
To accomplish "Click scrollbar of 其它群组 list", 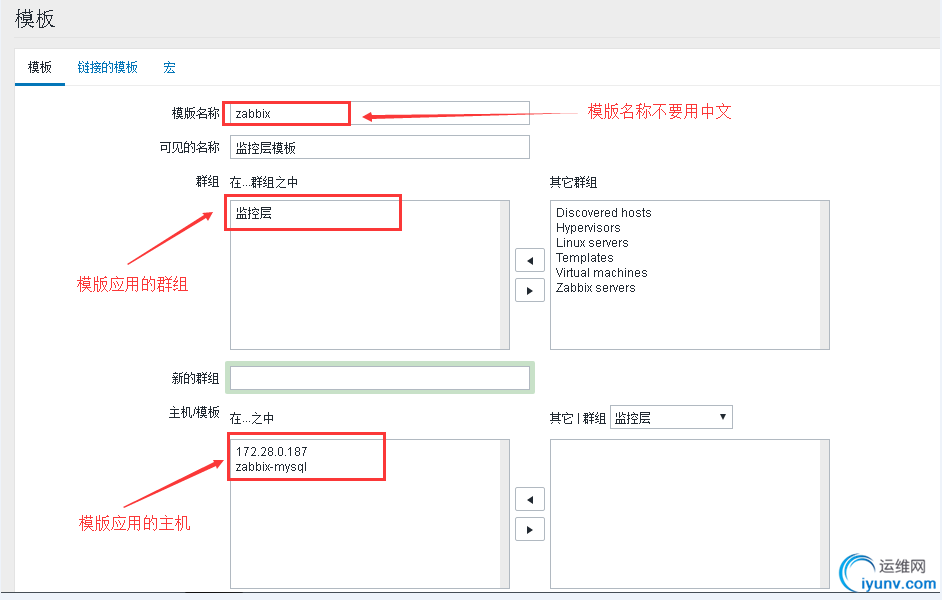I will tap(825, 275).
